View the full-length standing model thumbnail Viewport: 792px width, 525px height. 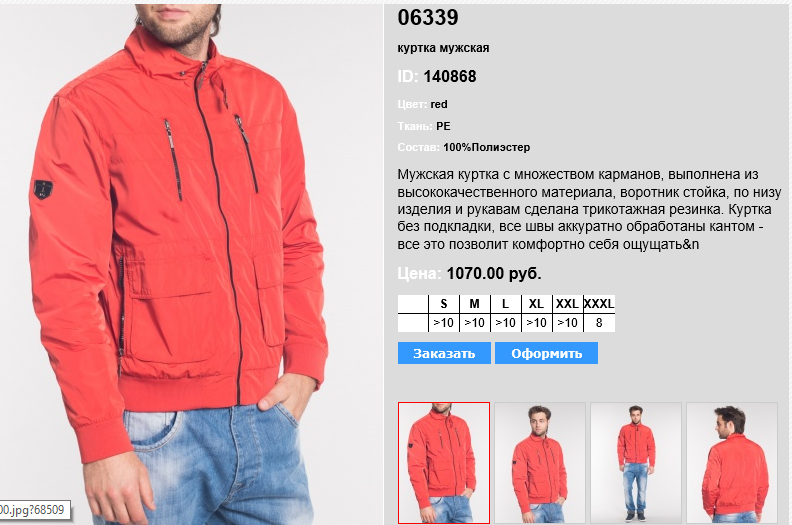[x=636, y=463]
